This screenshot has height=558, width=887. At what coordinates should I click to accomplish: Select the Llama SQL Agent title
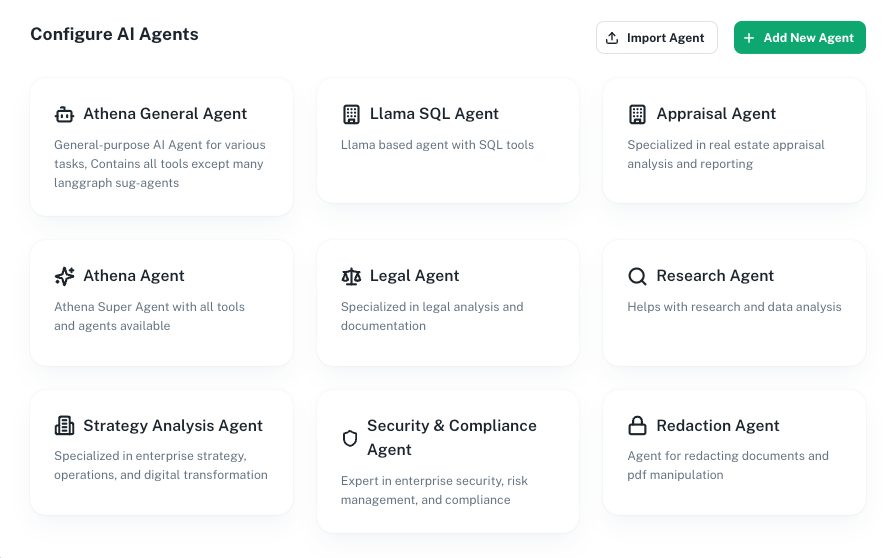coord(434,114)
